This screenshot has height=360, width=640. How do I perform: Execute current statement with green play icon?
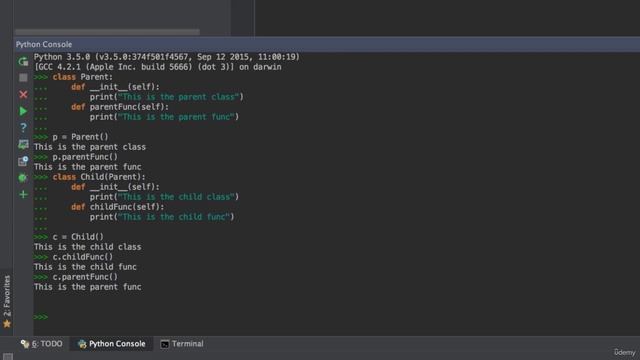coord(23,111)
